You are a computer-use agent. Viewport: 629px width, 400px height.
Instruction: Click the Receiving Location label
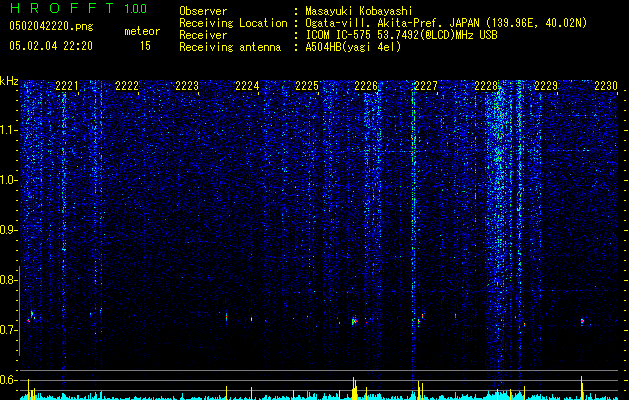(x=233, y=24)
